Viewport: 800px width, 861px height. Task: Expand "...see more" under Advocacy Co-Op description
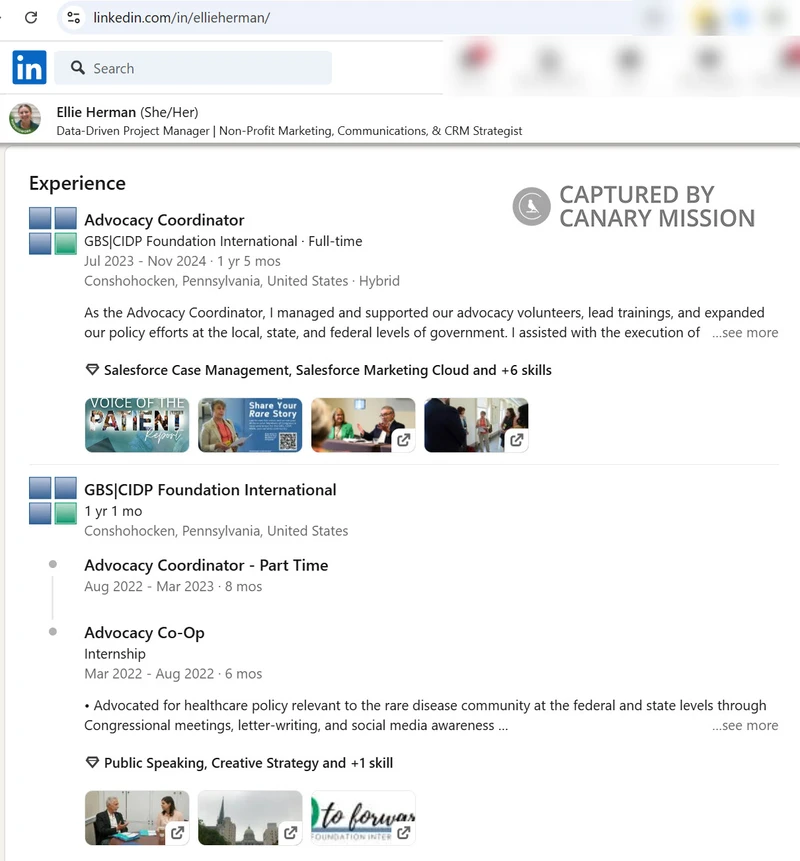pyautogui.click(x=745, y=725)
